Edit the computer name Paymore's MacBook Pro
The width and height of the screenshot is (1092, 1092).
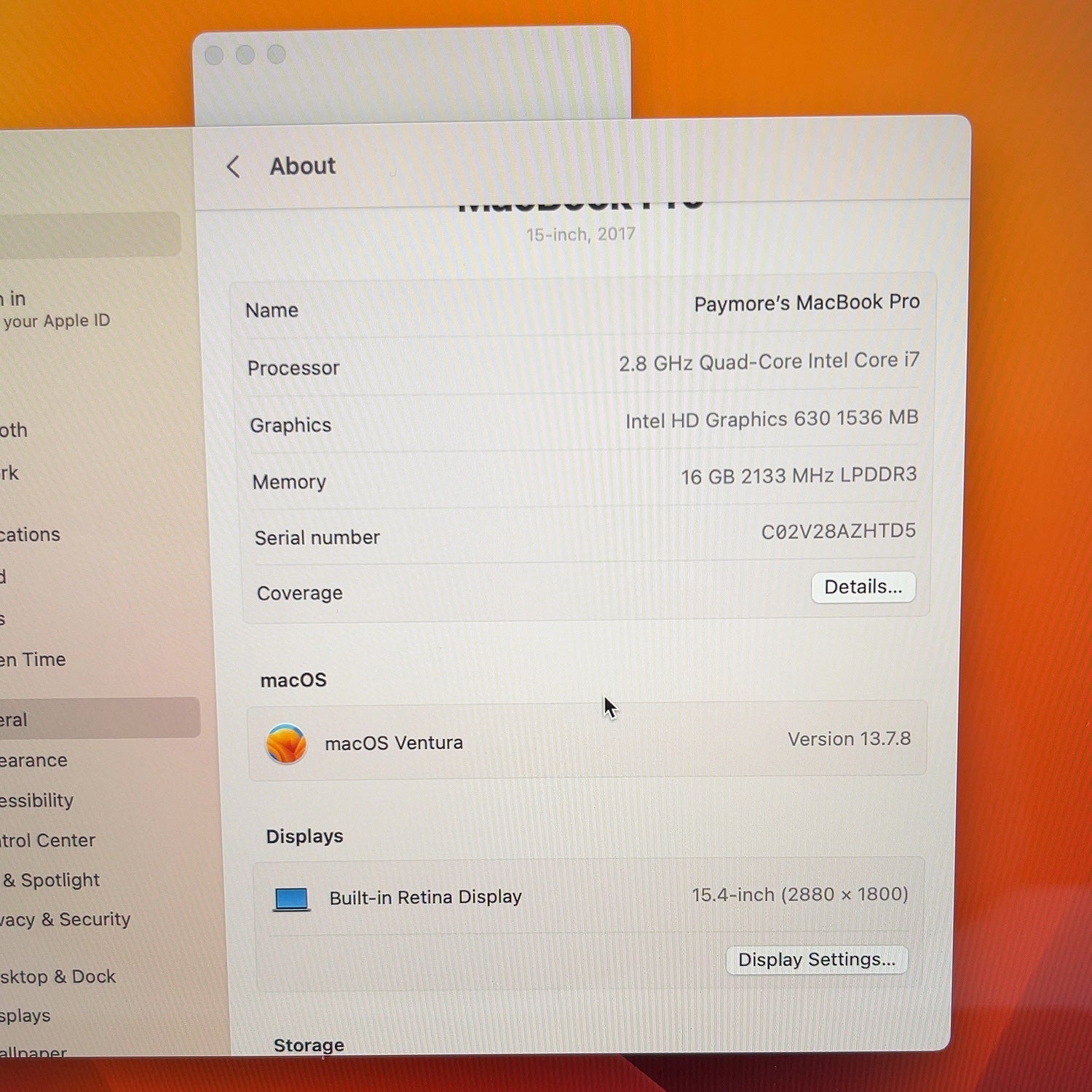coord(807,303)
